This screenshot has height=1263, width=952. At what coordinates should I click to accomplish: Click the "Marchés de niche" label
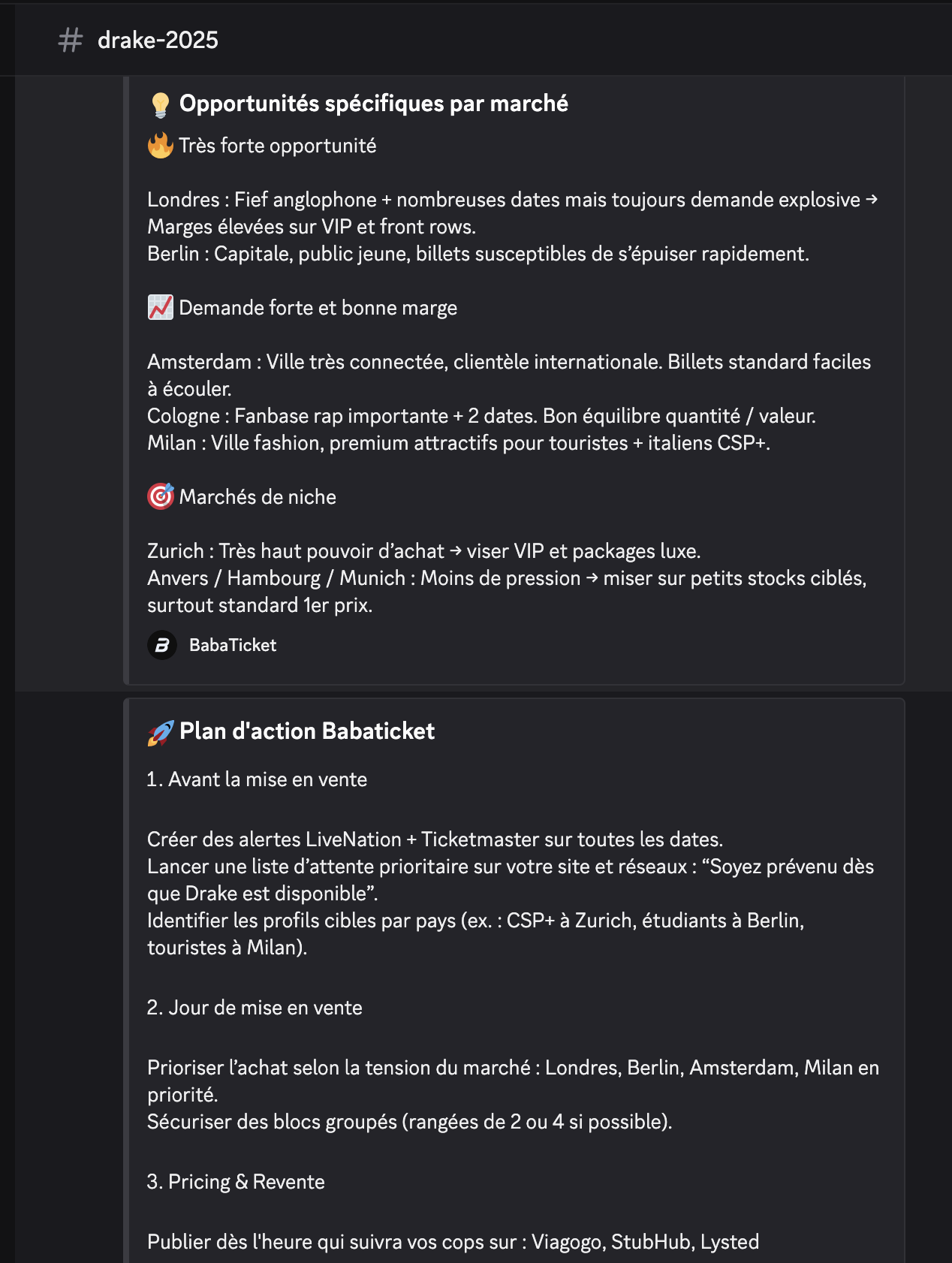pyautogui.click(x=258, y=497)
